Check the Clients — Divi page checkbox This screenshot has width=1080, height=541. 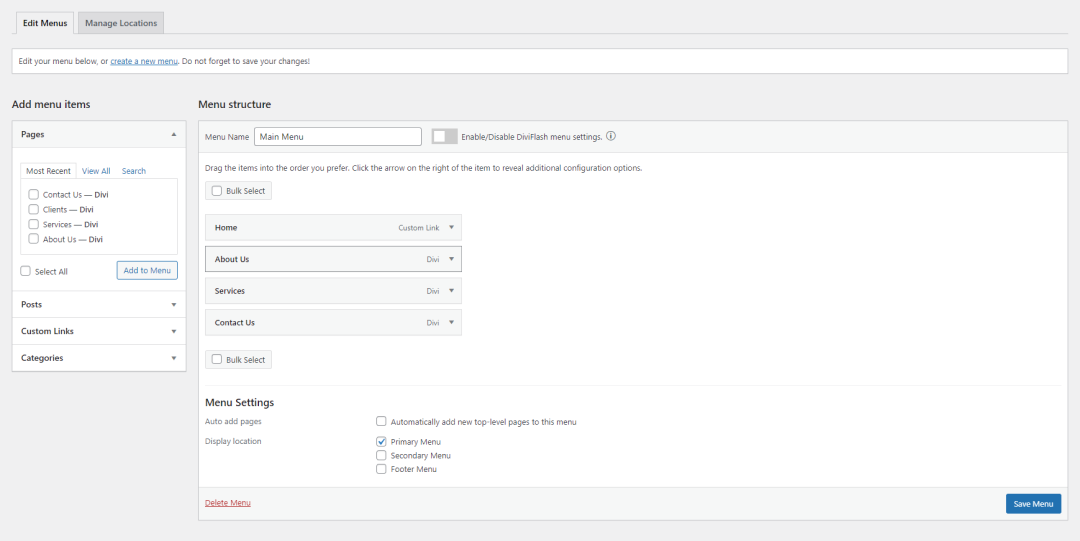click(33, 210)
